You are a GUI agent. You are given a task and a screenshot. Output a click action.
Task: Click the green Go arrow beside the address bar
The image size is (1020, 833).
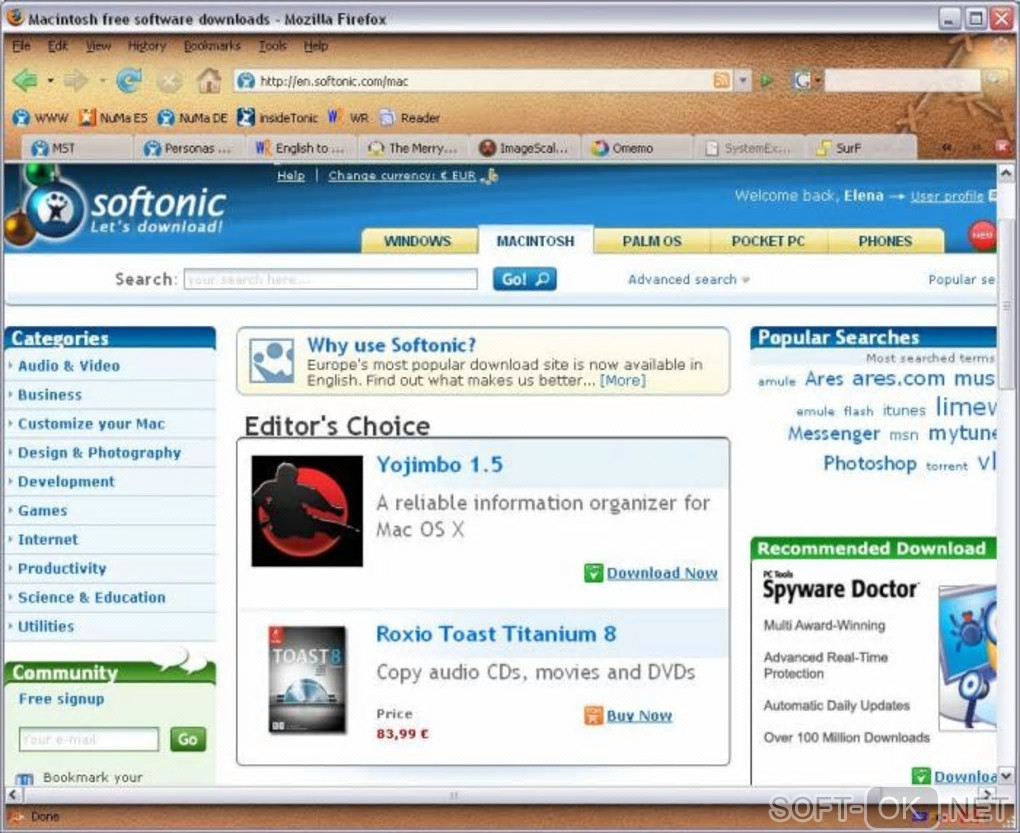point(767,81)
